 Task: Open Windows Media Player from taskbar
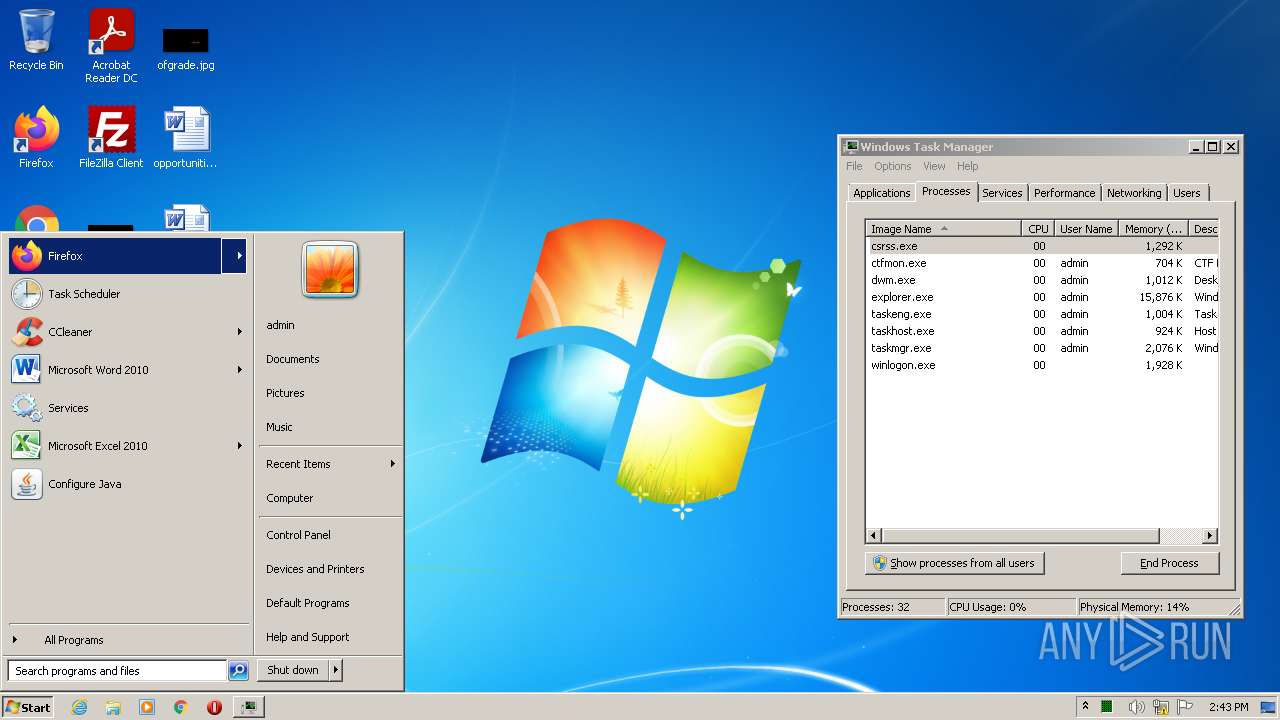(x=147, y=707)
